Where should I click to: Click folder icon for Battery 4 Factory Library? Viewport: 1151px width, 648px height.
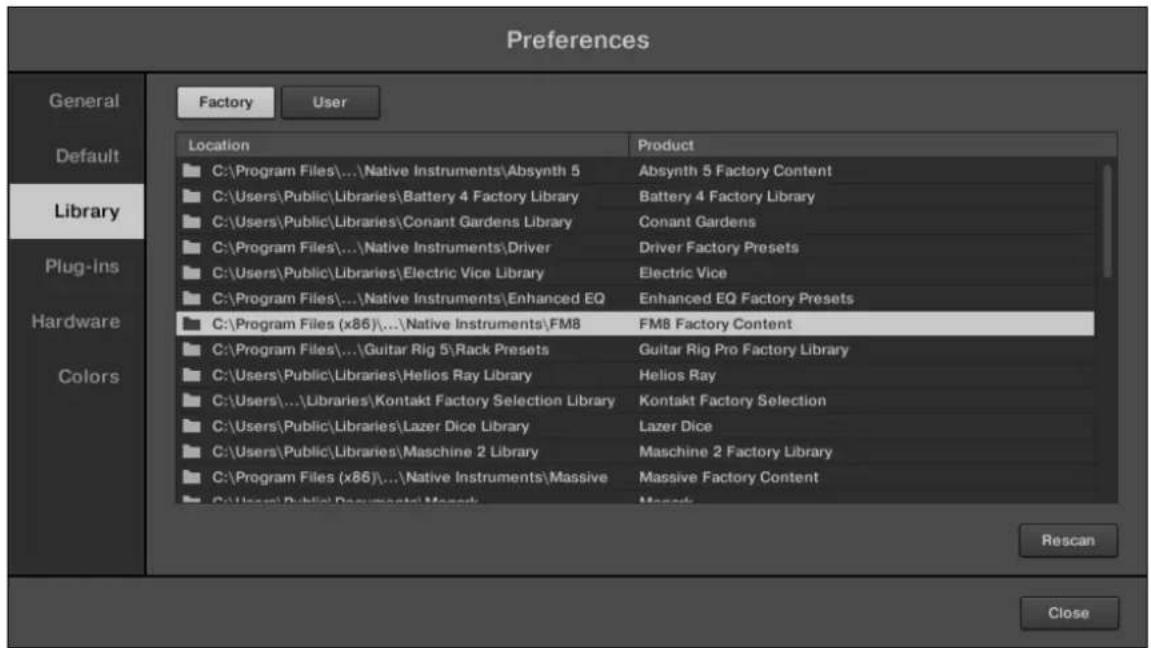(x=192, y=197)
